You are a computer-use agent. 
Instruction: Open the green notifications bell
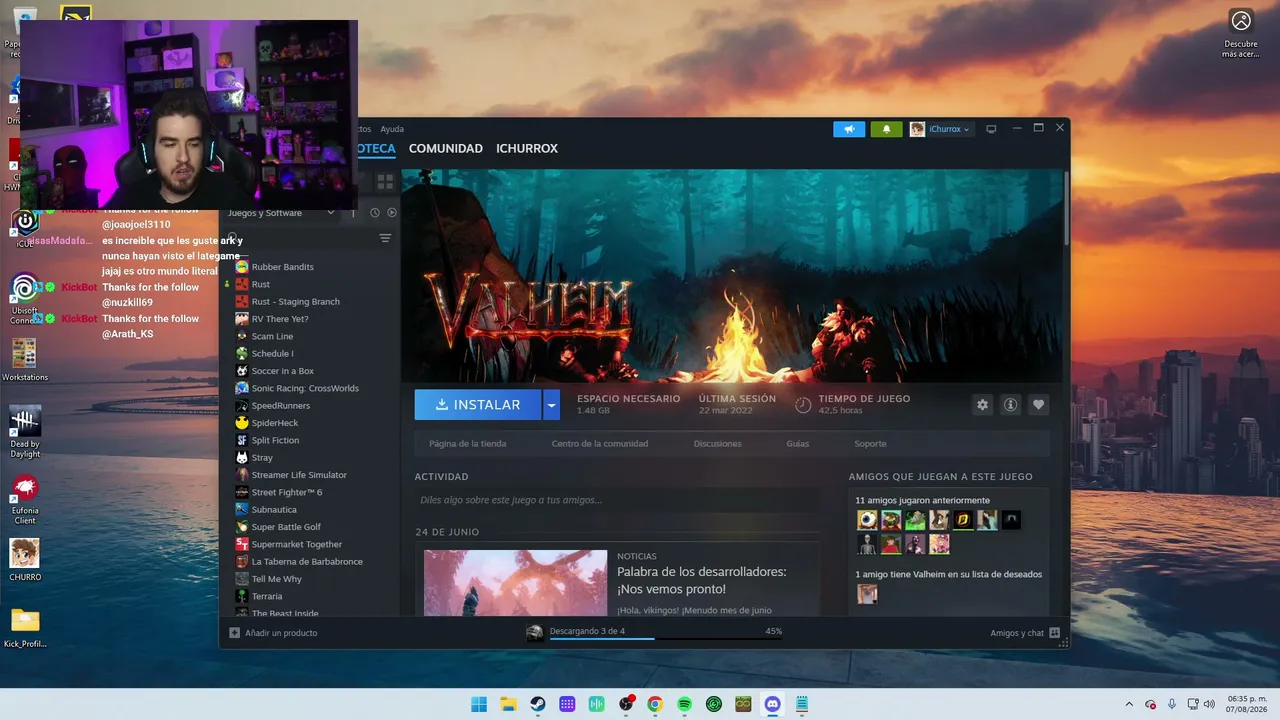tap(886, 129)
